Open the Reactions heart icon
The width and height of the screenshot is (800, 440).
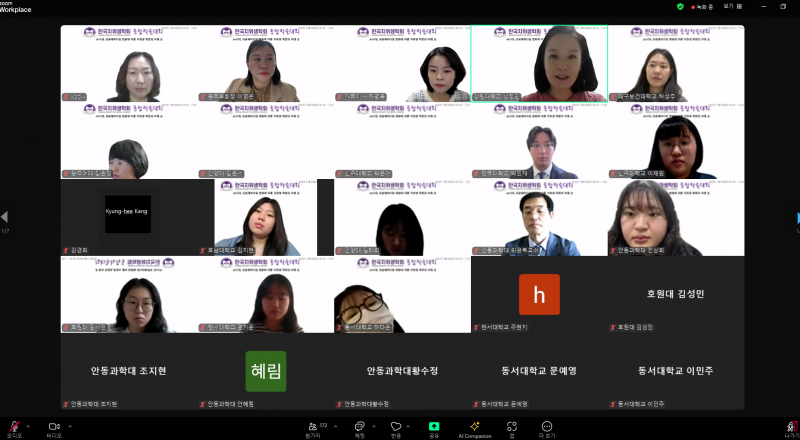point(396,425)
